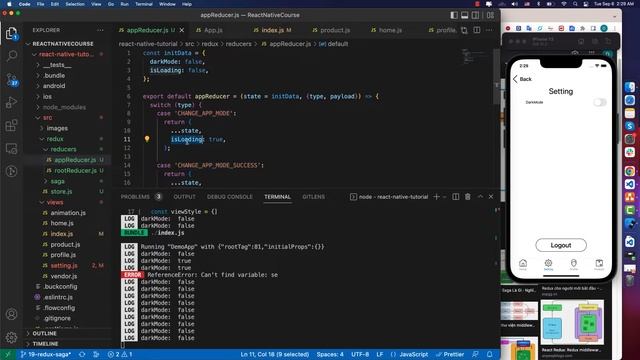Click the lightbulb code action on line 11

pos(147,139)
